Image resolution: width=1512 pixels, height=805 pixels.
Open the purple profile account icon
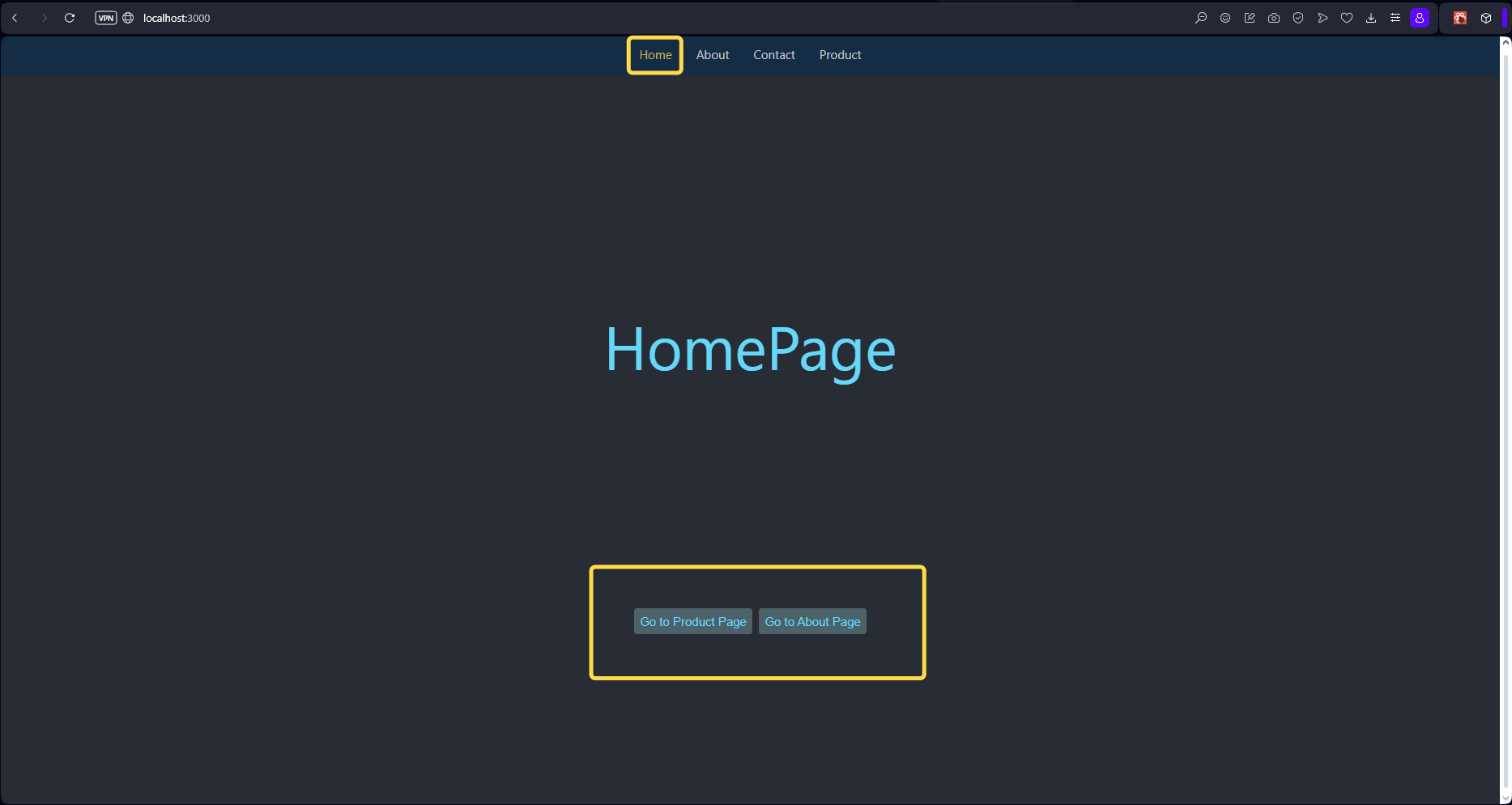[1420, 18]
